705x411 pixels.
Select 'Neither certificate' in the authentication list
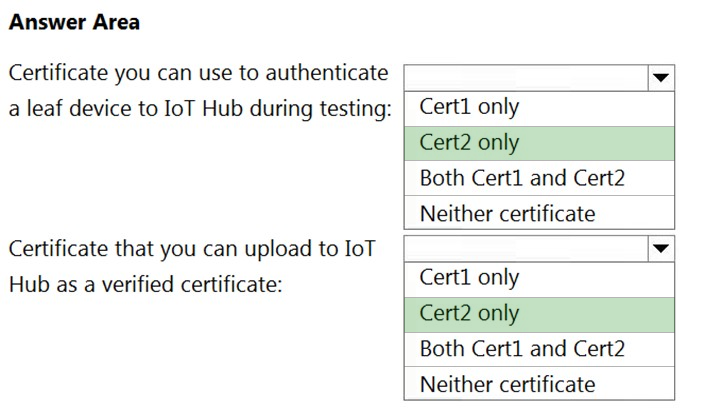click(x=539, y=213)
